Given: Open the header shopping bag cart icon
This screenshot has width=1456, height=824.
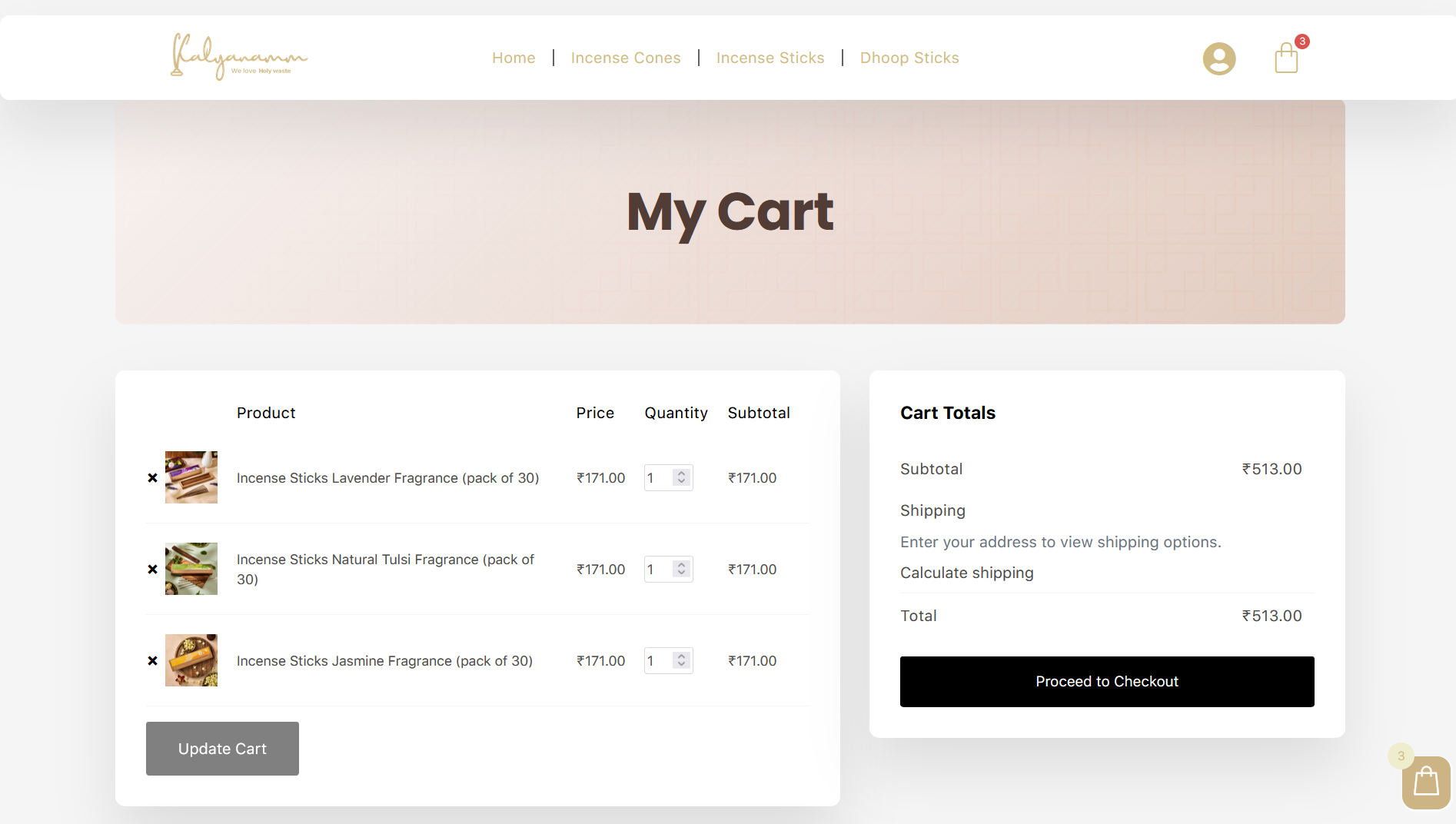Looking at the screenshot, I should pos(1286,58).
